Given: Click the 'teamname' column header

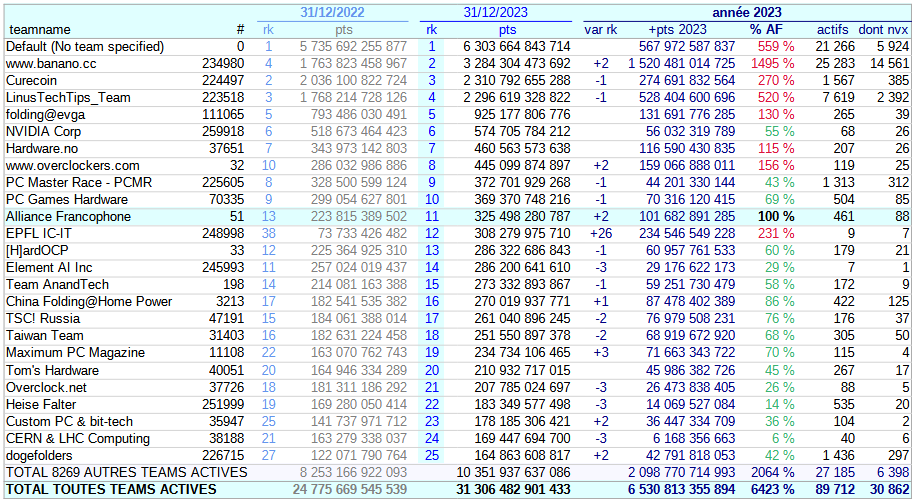Looking at the screenshot, I should [40, 30].
